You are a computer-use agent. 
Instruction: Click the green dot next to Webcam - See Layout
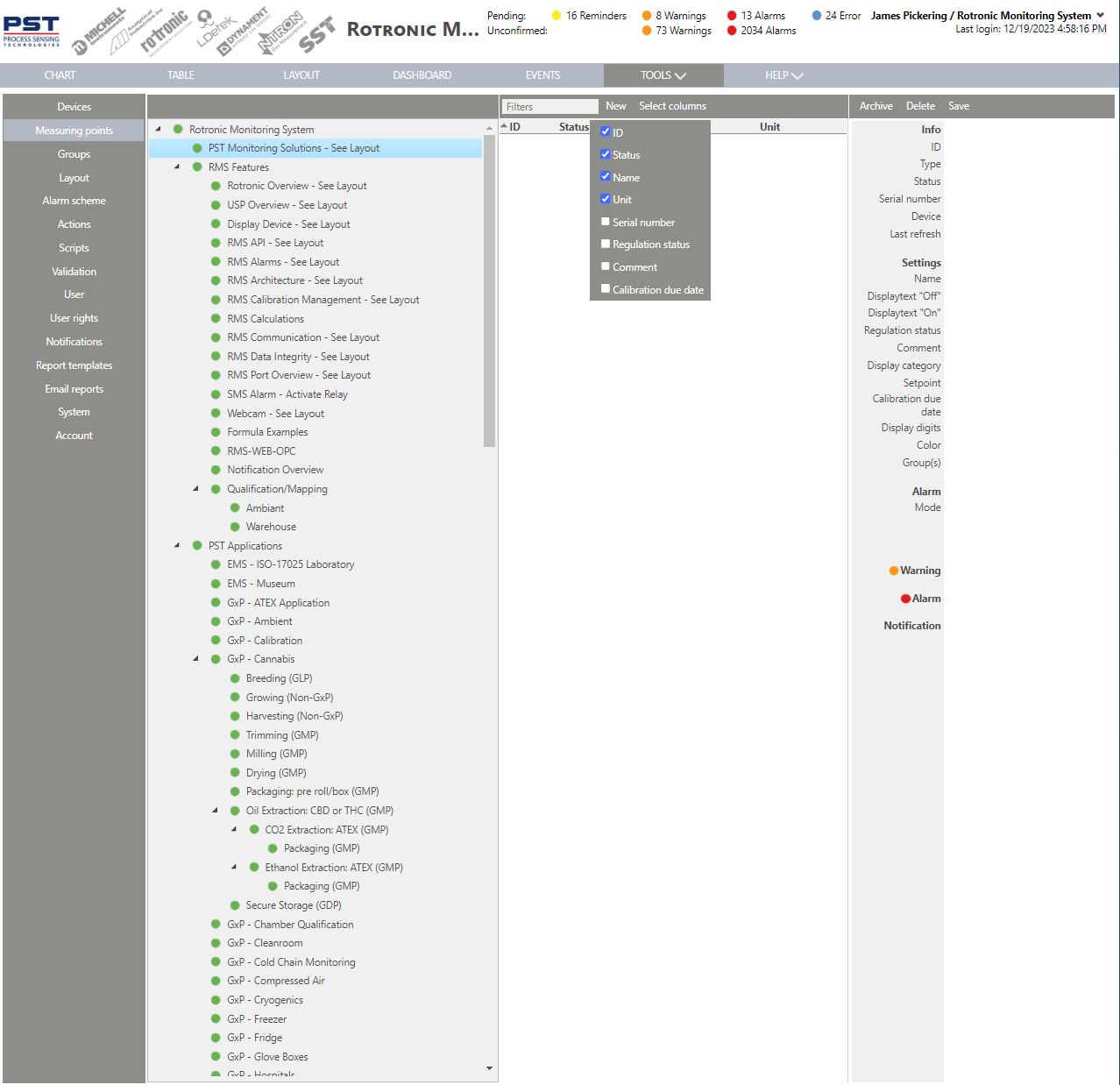coord(216,413)
